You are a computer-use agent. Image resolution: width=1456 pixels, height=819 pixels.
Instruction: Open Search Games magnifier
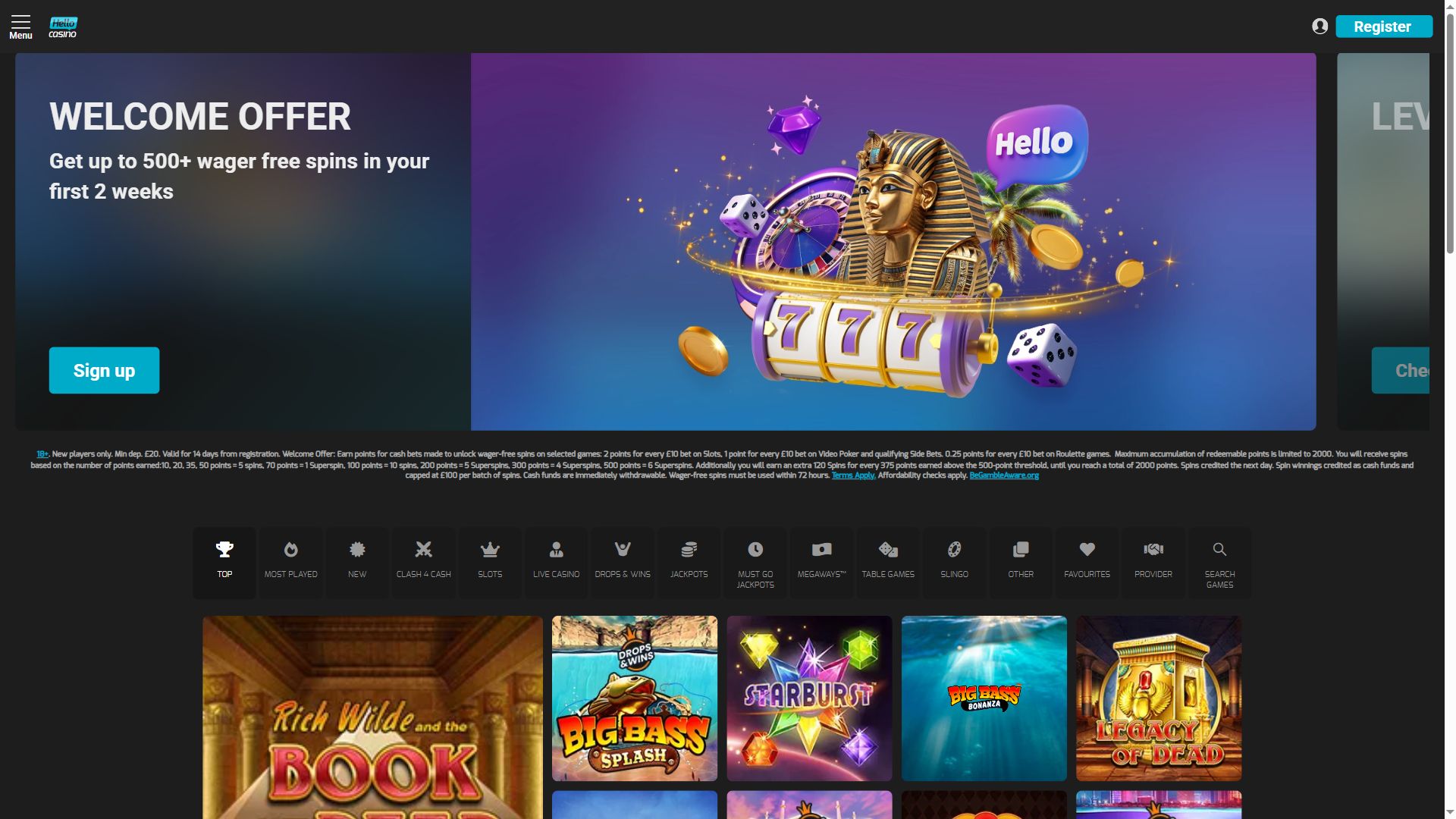(1219, 563)
